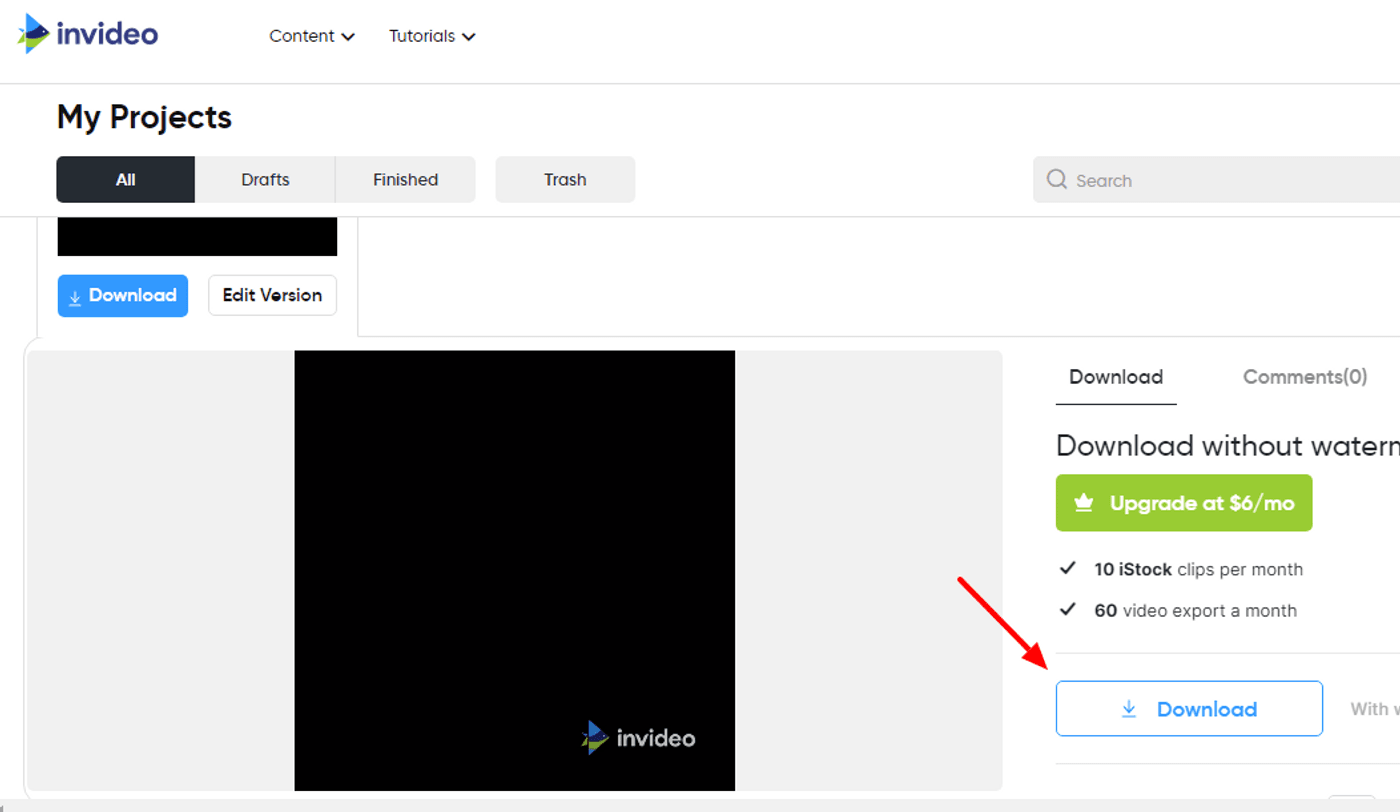Show All projects tab
The height and width of the screenshot is (812, 1400).
point(126,180)
